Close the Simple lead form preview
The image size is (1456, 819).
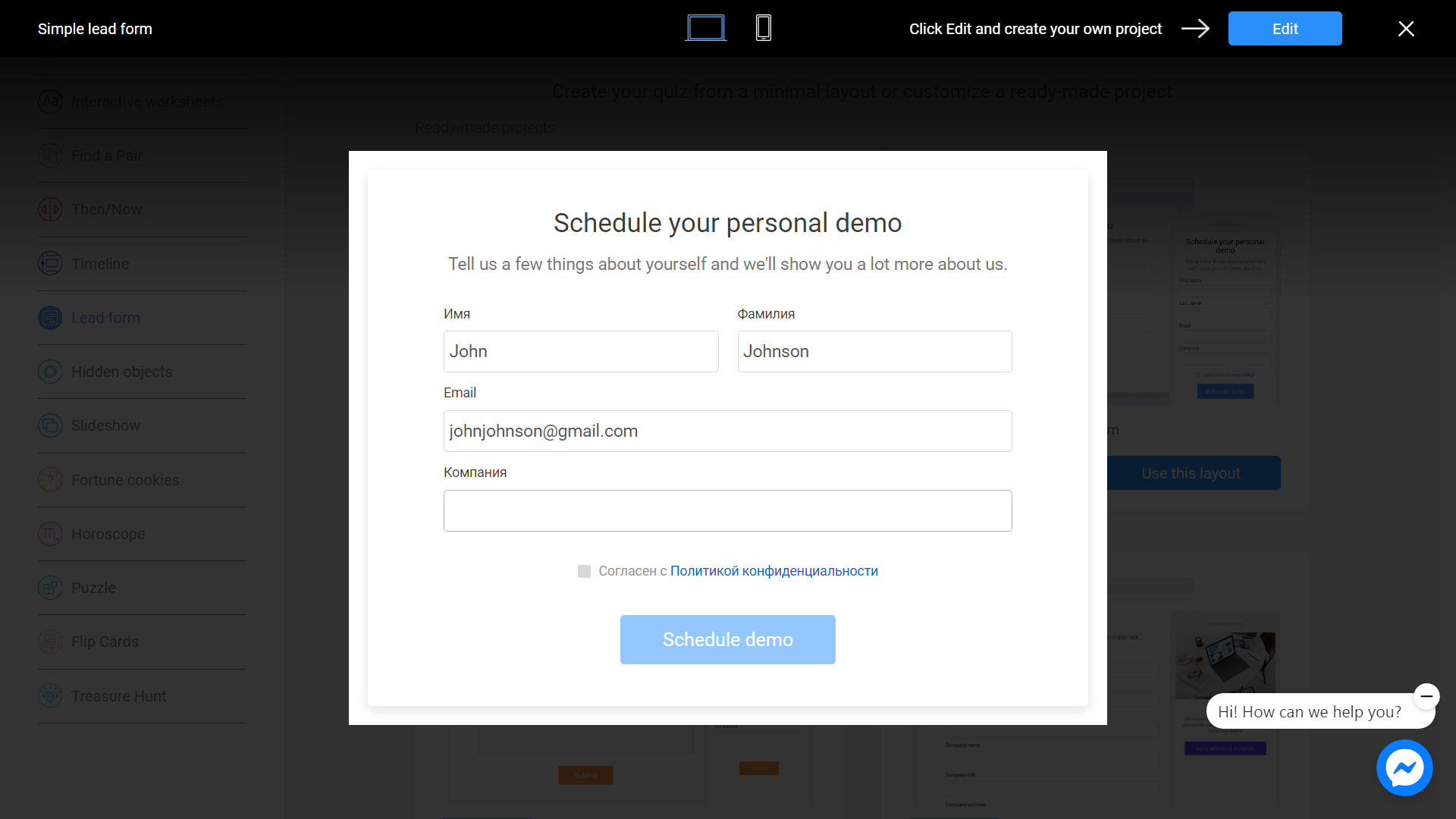[x=1406, y=29]
